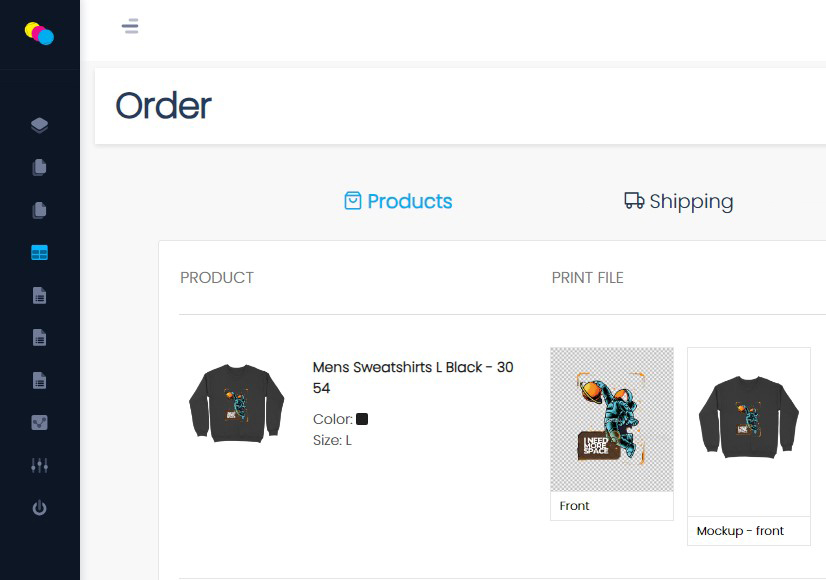The width and height of the screenshot is (826, 580).
Task: Click the product sweatshirt thumbnail image
Action: pos(236,402)
